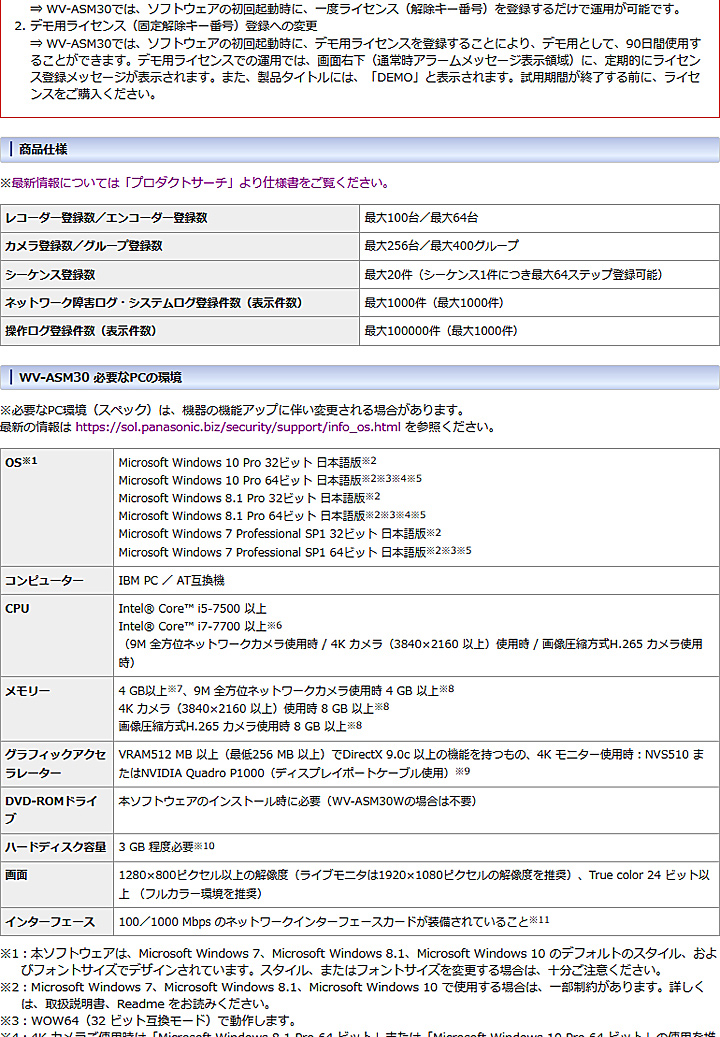Click footnote ※1 about default style
The image size is (720, 1037).
(x=359, y=962)
